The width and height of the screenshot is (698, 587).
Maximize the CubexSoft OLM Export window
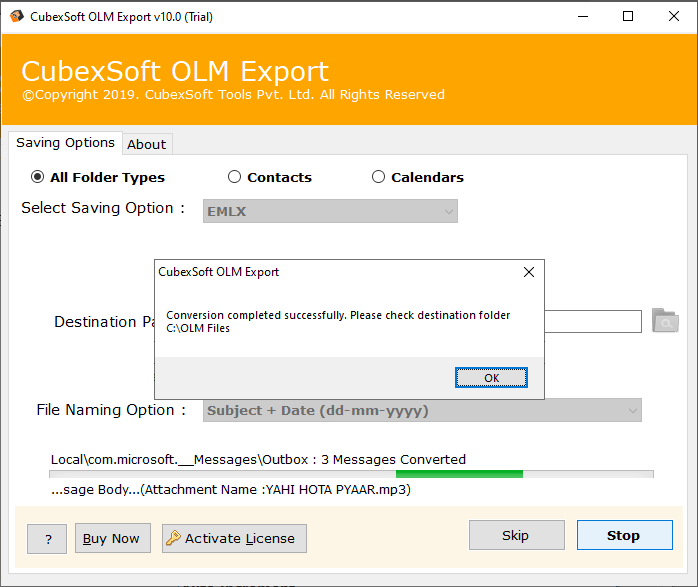(628, 16)
